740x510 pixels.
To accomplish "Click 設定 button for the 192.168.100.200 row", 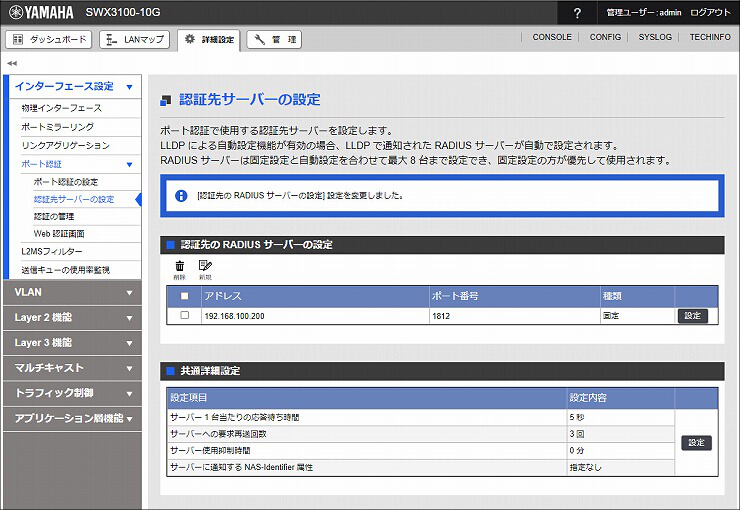I will click(x=692, y=316).
